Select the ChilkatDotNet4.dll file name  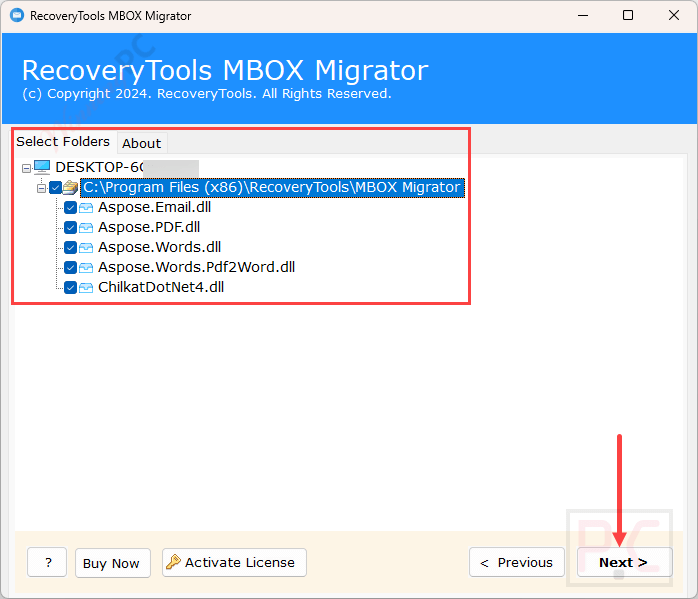tap(161, 287)
